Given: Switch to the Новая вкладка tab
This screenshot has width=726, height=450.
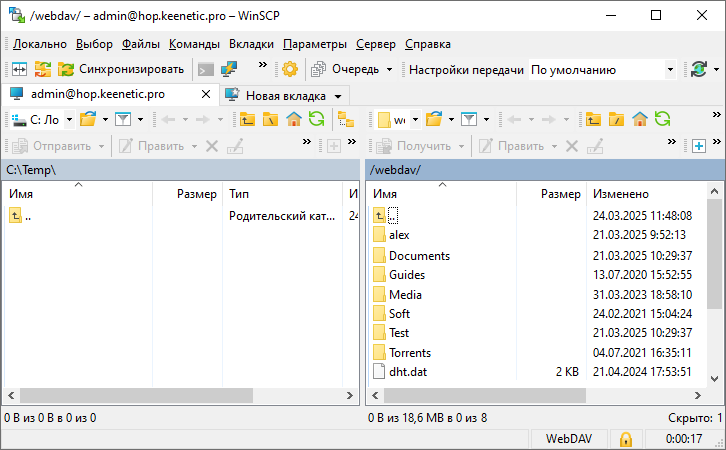Looking at the screenshot, I should click(285, 96).
